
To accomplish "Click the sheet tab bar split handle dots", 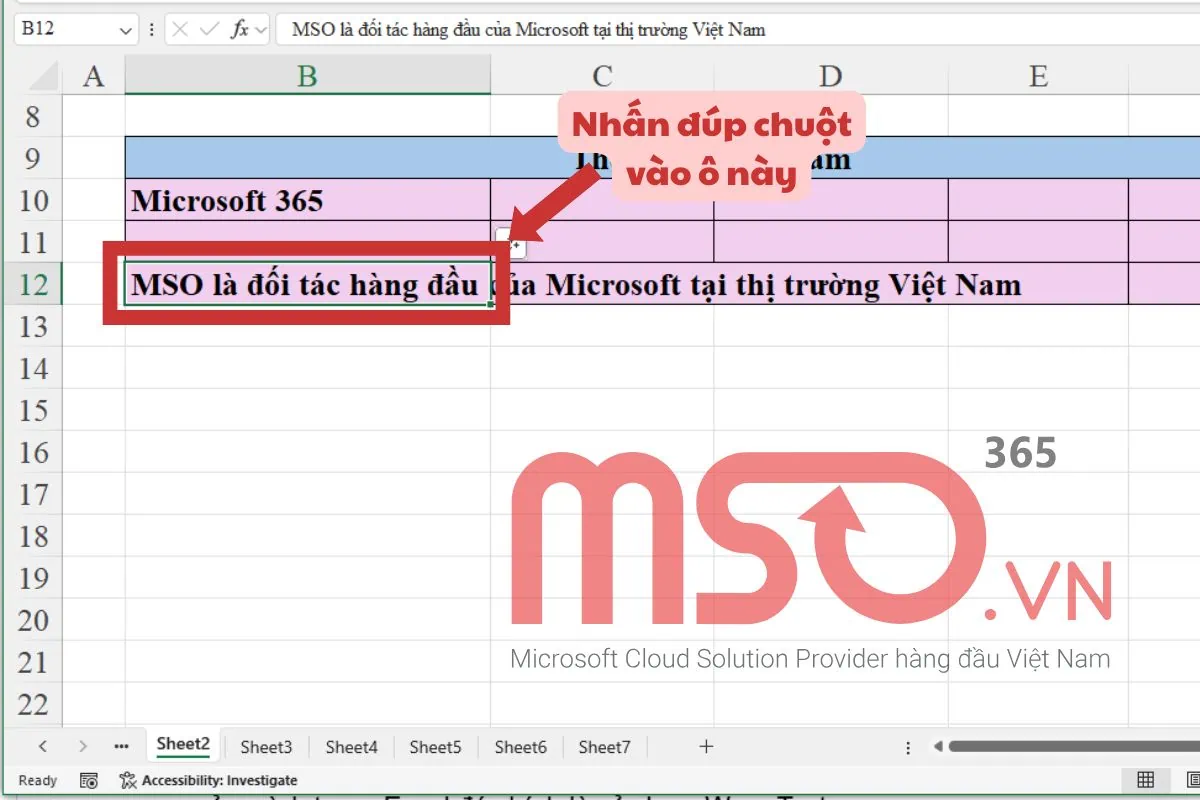I will point(908,747).
